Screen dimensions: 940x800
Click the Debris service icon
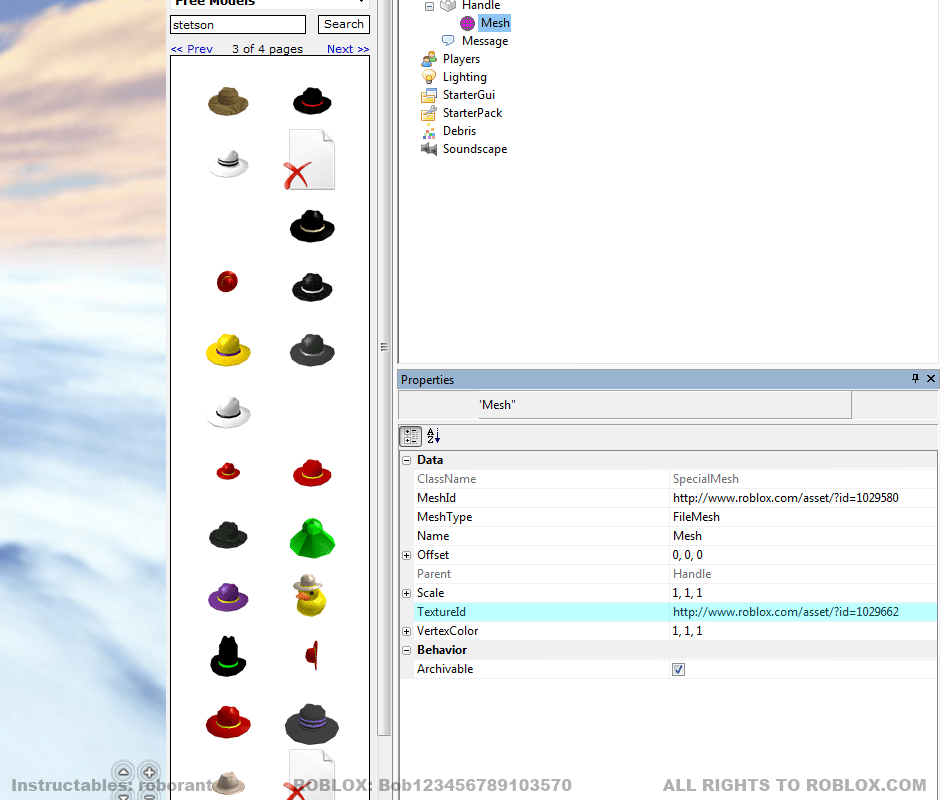pyautogui.click(x=428, y=131)
